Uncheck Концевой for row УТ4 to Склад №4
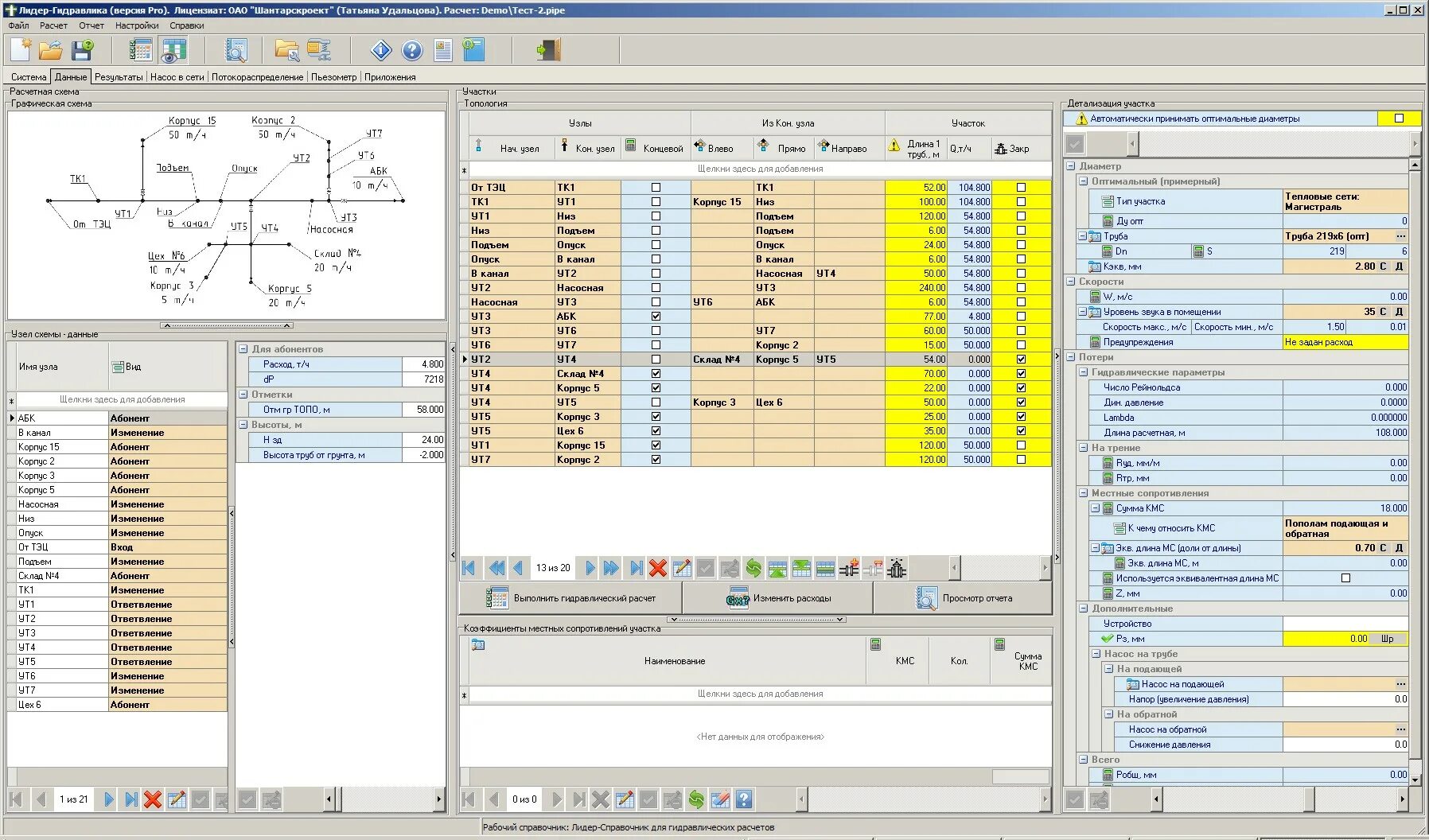 (x=656, y=374)
